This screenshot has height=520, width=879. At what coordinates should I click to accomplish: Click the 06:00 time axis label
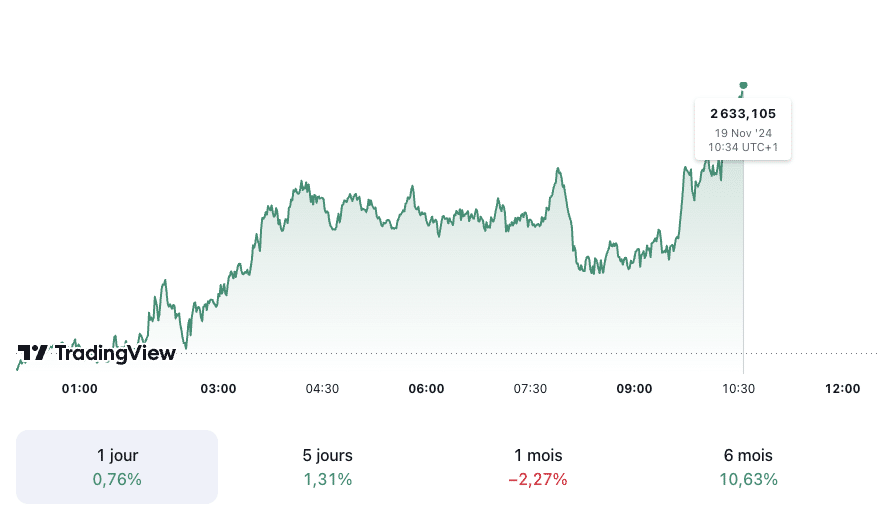click(427, 388)
